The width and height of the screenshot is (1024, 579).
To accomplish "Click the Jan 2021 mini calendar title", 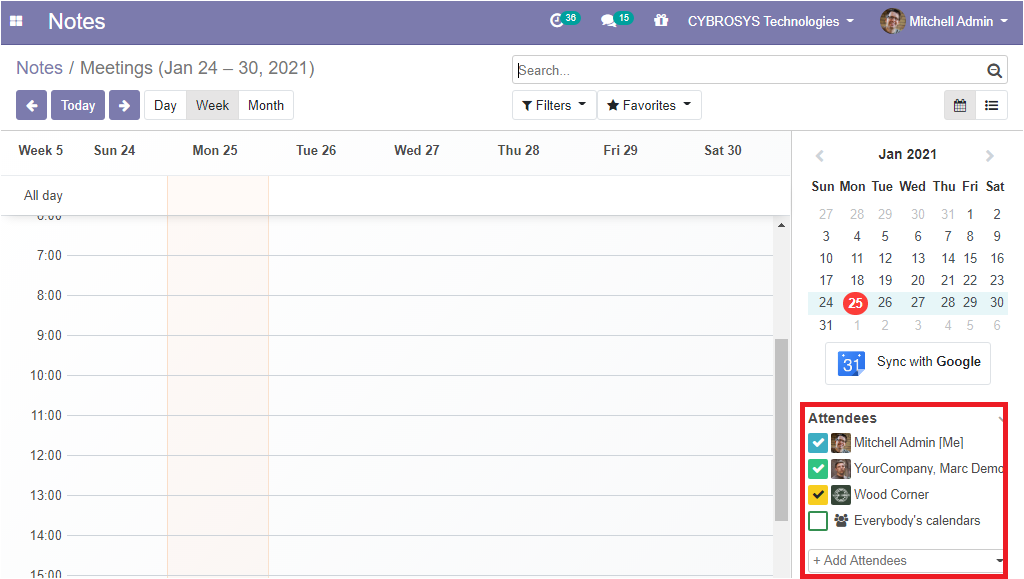I will coord(908,154).
